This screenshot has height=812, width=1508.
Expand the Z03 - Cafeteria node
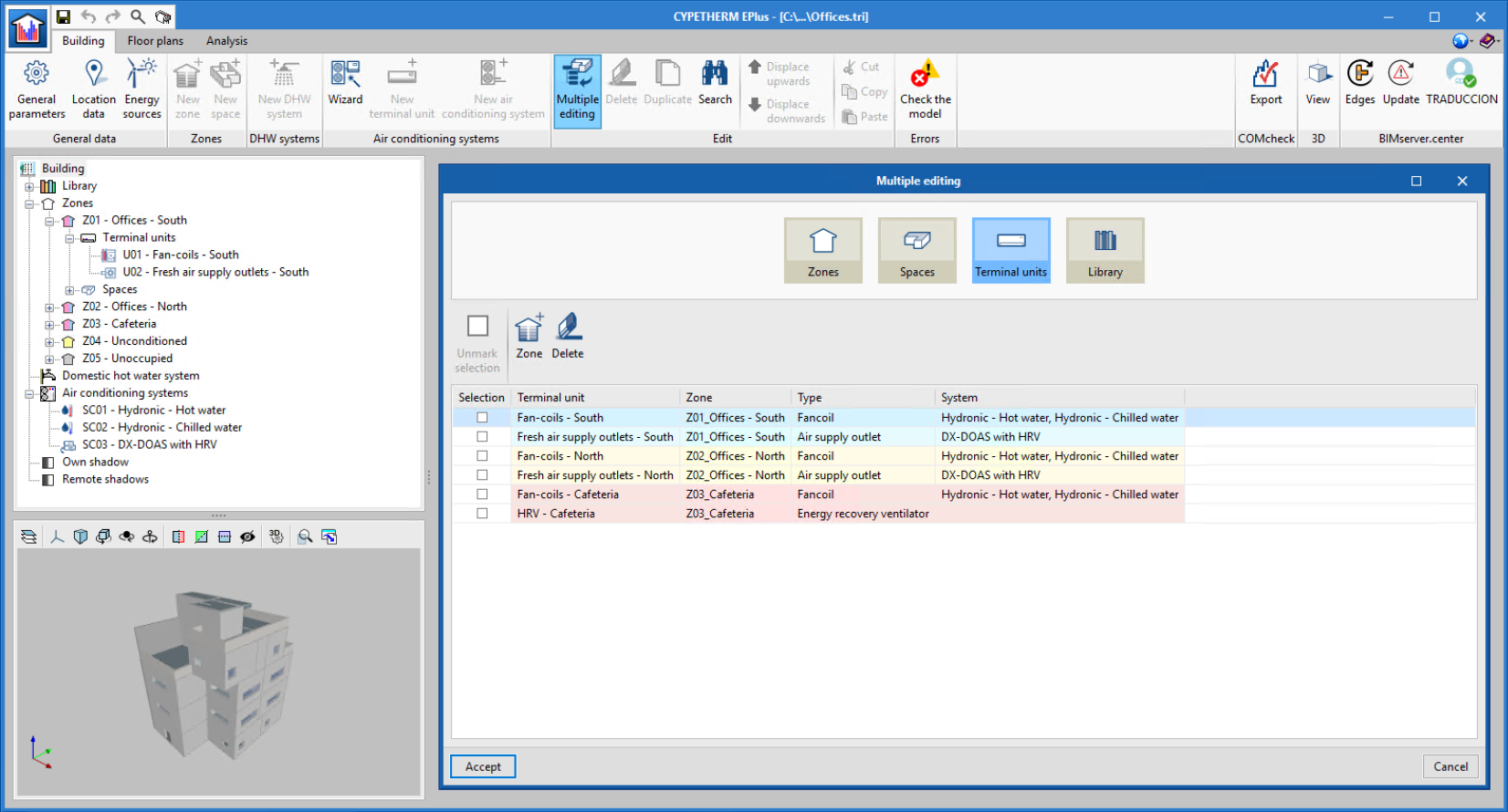point(49,325)
